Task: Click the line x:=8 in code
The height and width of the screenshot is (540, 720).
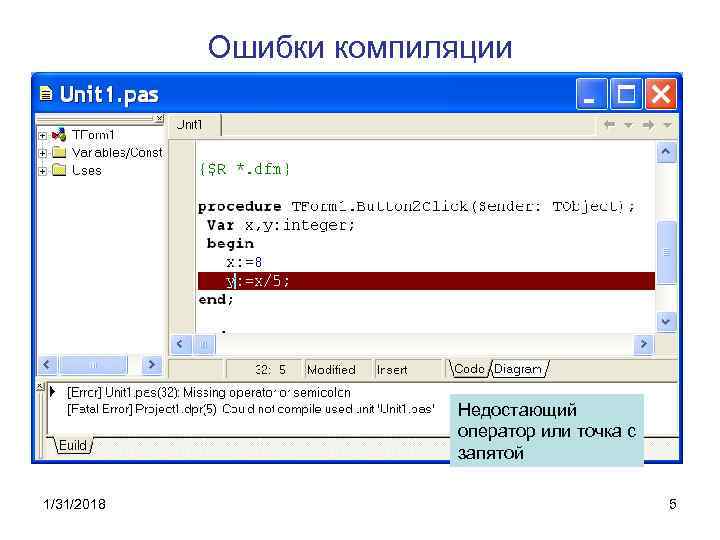Action: click(244, 263)
